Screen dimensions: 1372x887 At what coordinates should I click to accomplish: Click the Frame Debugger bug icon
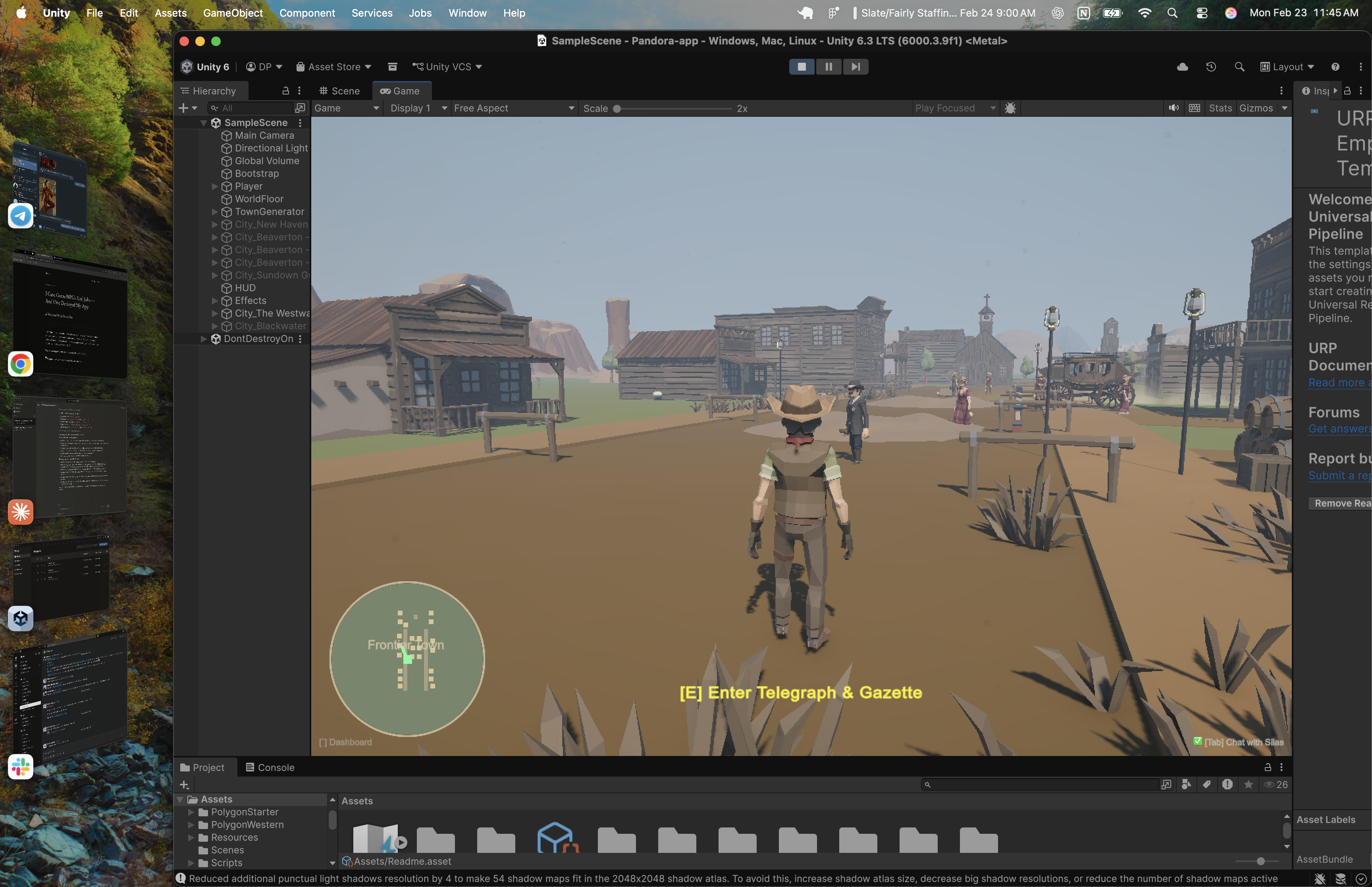[x=1010, y=108]
